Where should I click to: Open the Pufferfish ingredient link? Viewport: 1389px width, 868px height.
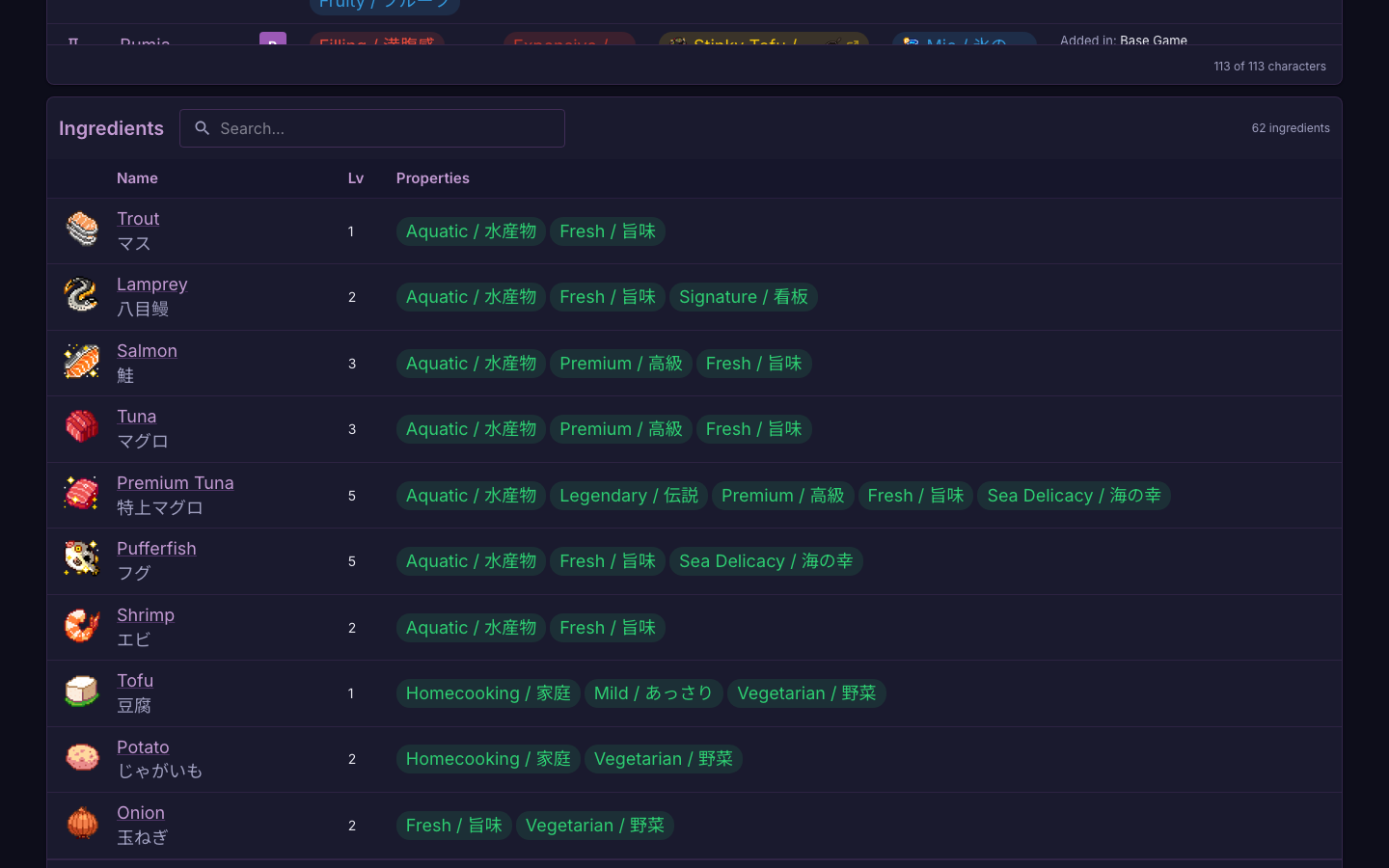[156, 549]
